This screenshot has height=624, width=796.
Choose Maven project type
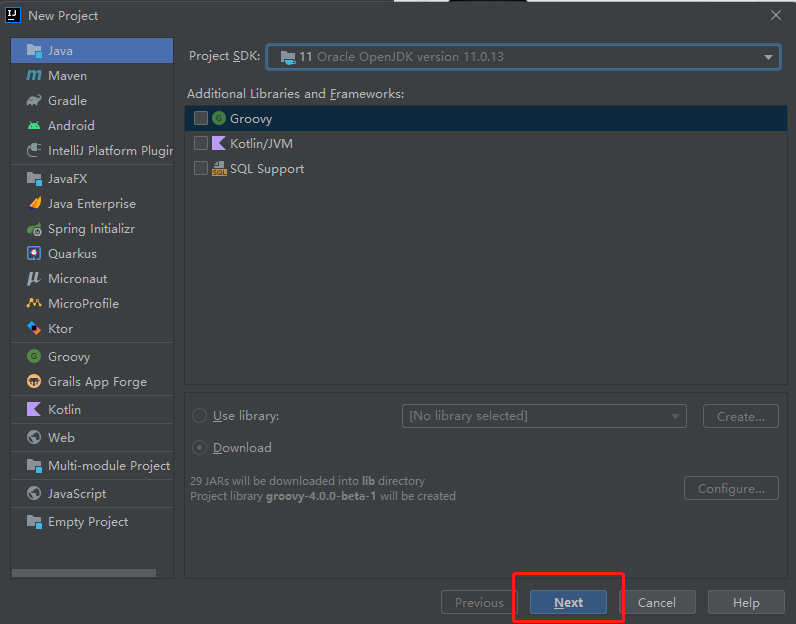pyautogui.click(x=92, y=76)
